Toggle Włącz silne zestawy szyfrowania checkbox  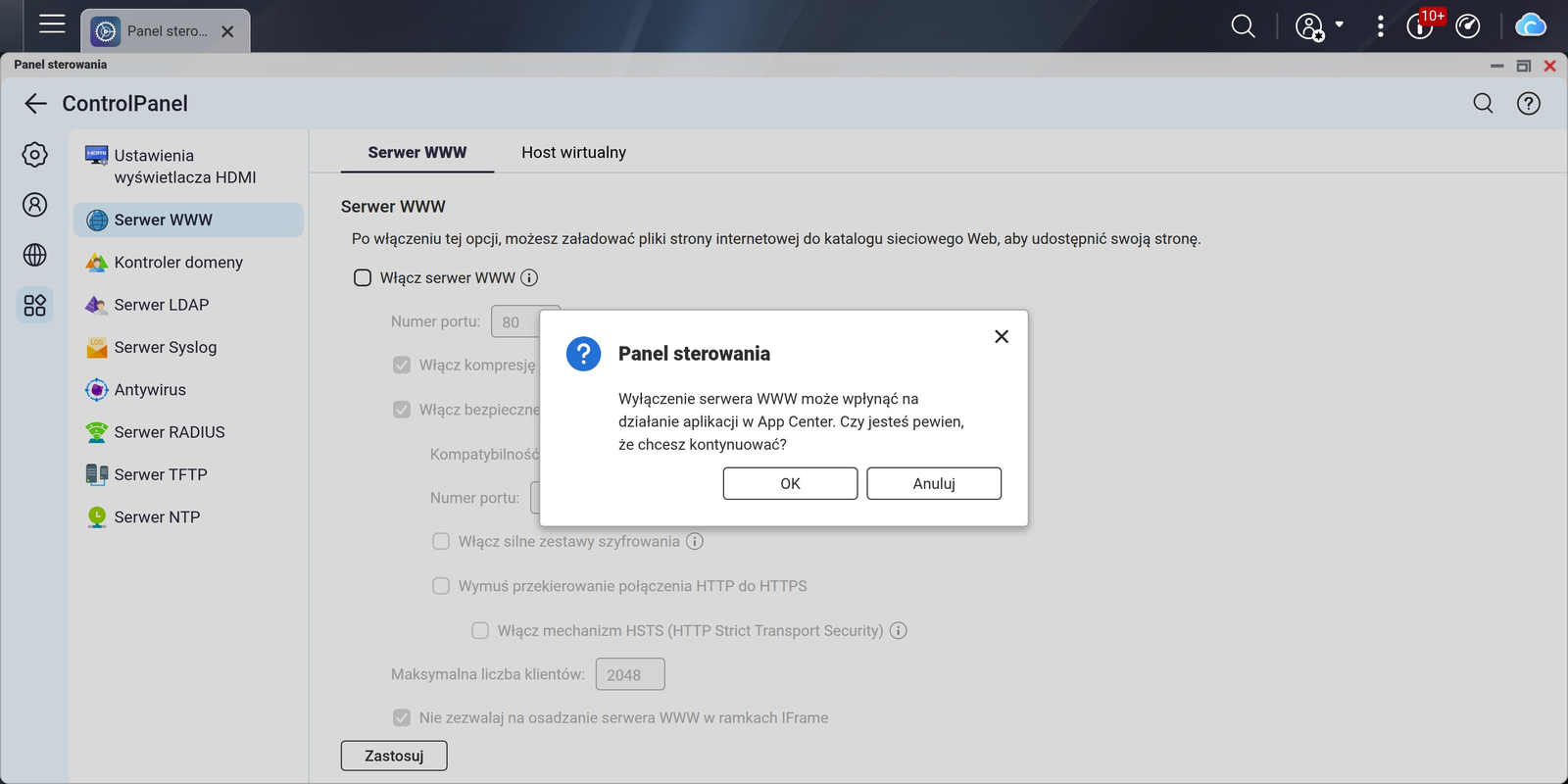coord(441,541)
